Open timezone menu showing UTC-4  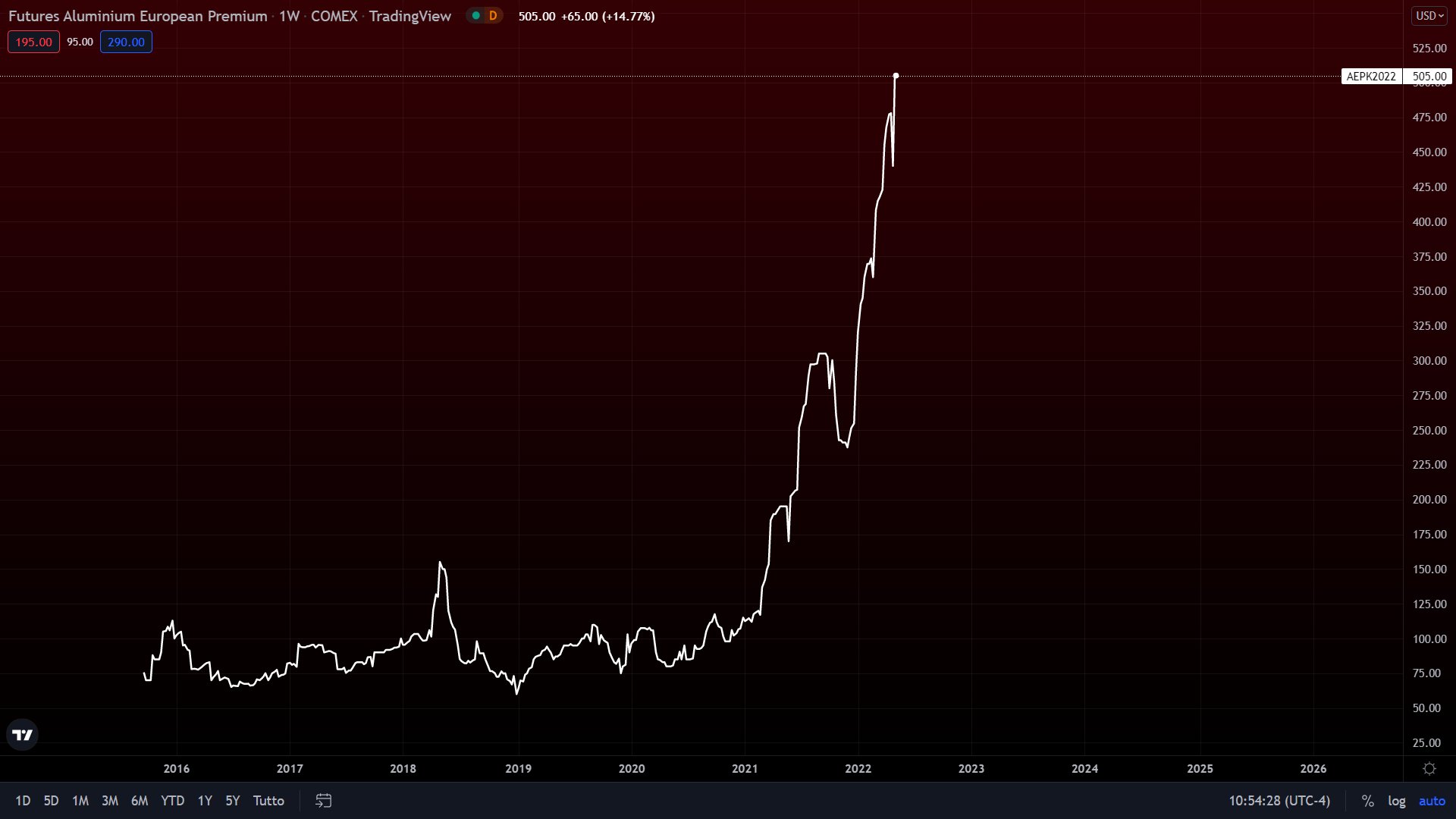pyautogui.click(x=1279, y=801)
